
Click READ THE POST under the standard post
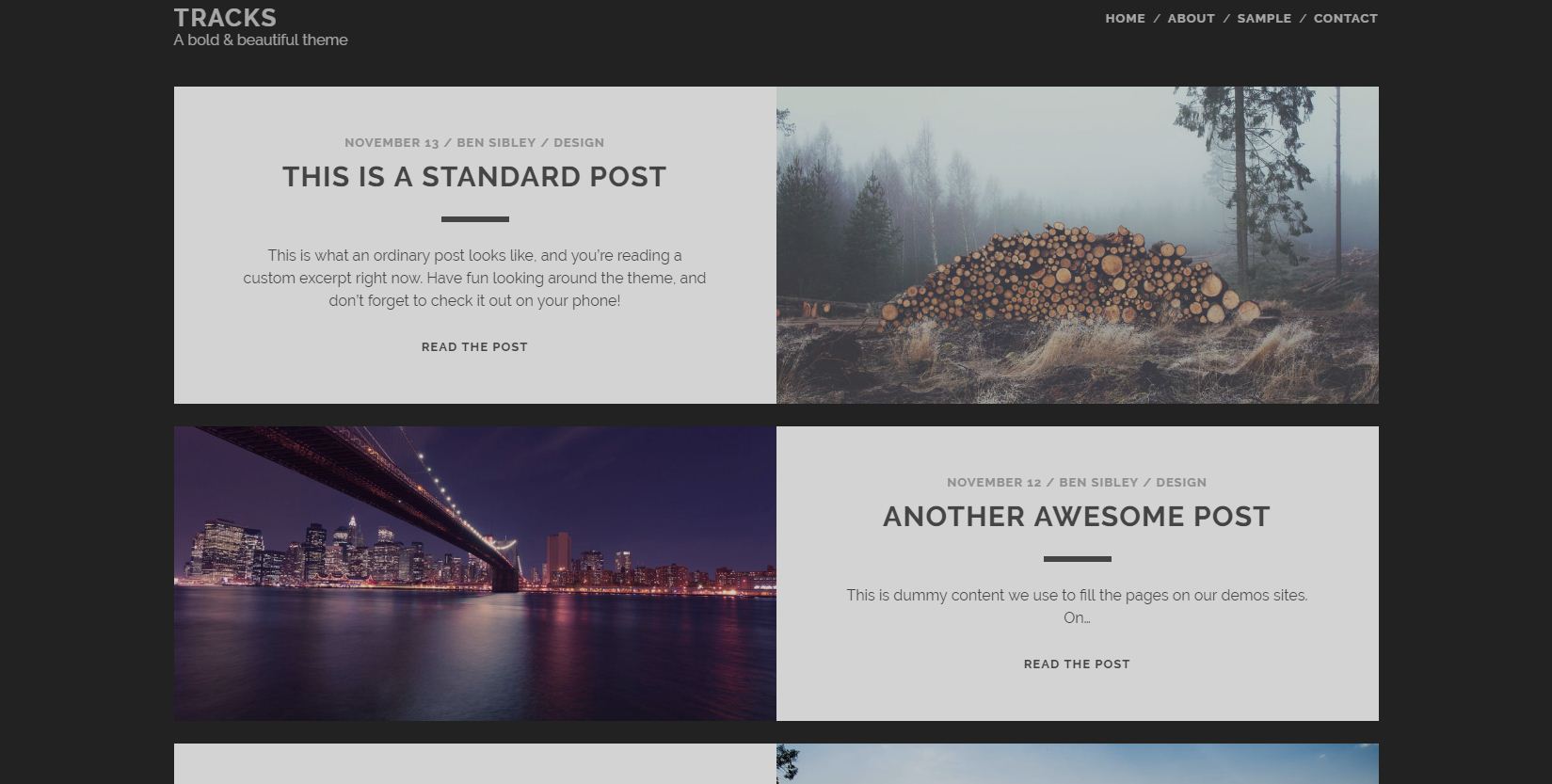pyautogui.click(x=474, y=347)
